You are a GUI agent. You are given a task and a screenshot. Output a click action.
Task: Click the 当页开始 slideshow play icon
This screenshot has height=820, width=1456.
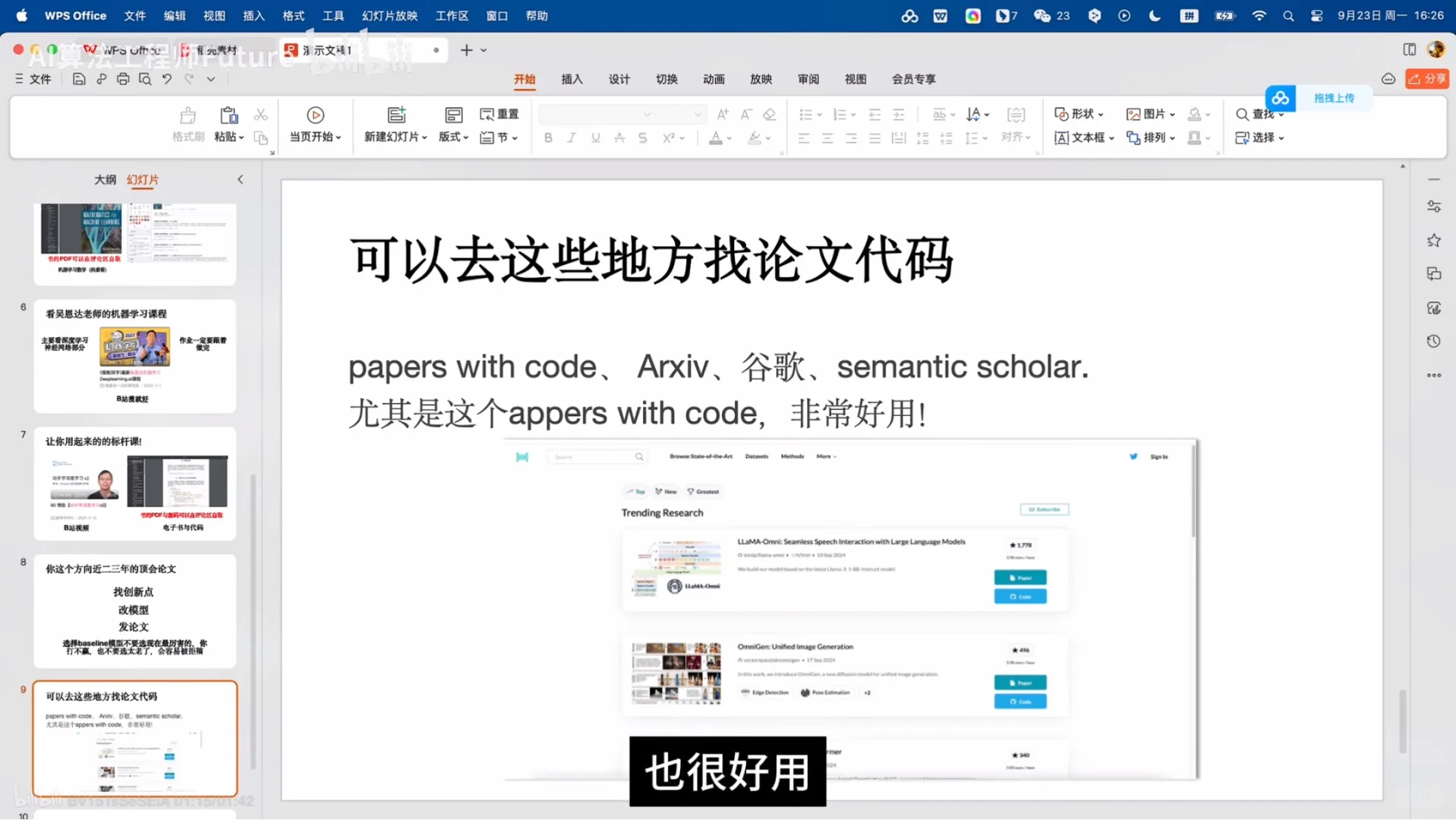(x=314, y=115)
